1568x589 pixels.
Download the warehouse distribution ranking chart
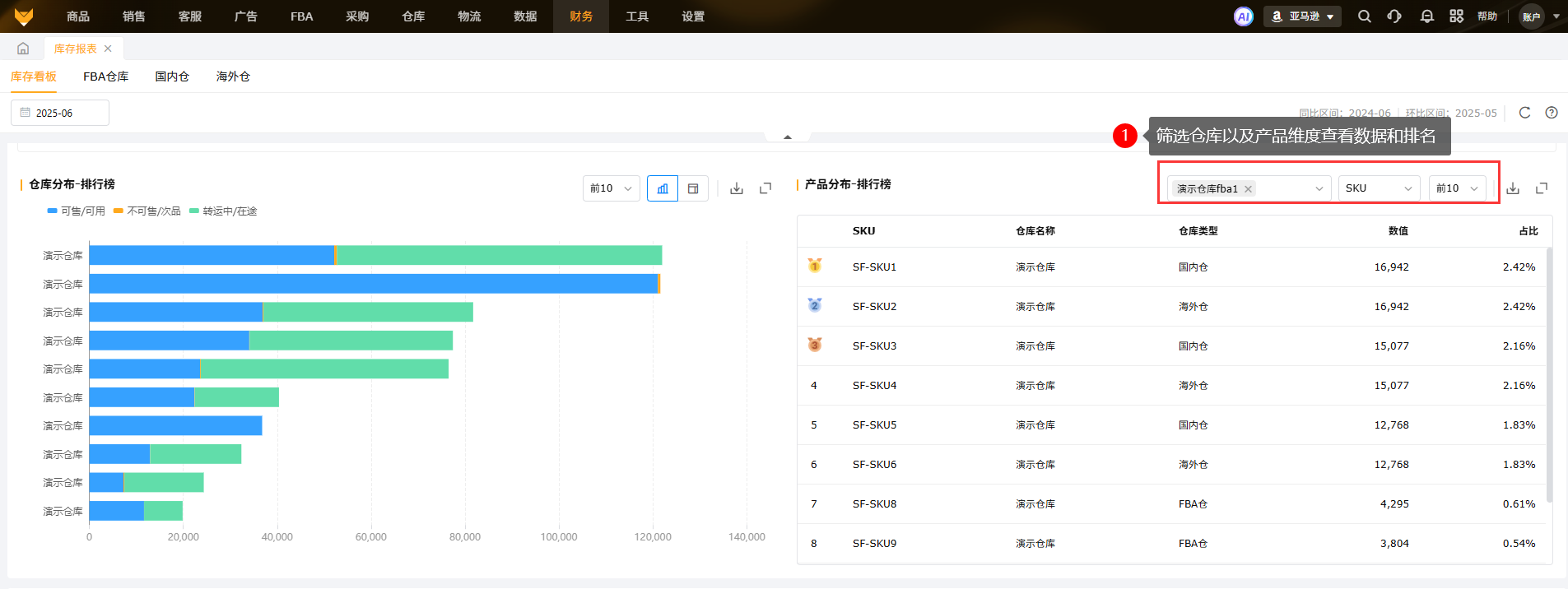click(x=737, y=188)
